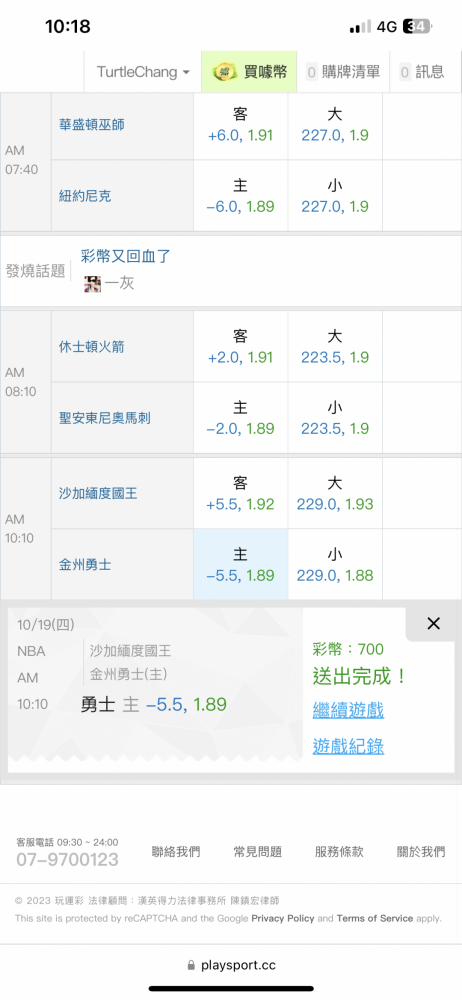
Task: Pick 小 223.5 under for Spurs game
Action: 335,418
